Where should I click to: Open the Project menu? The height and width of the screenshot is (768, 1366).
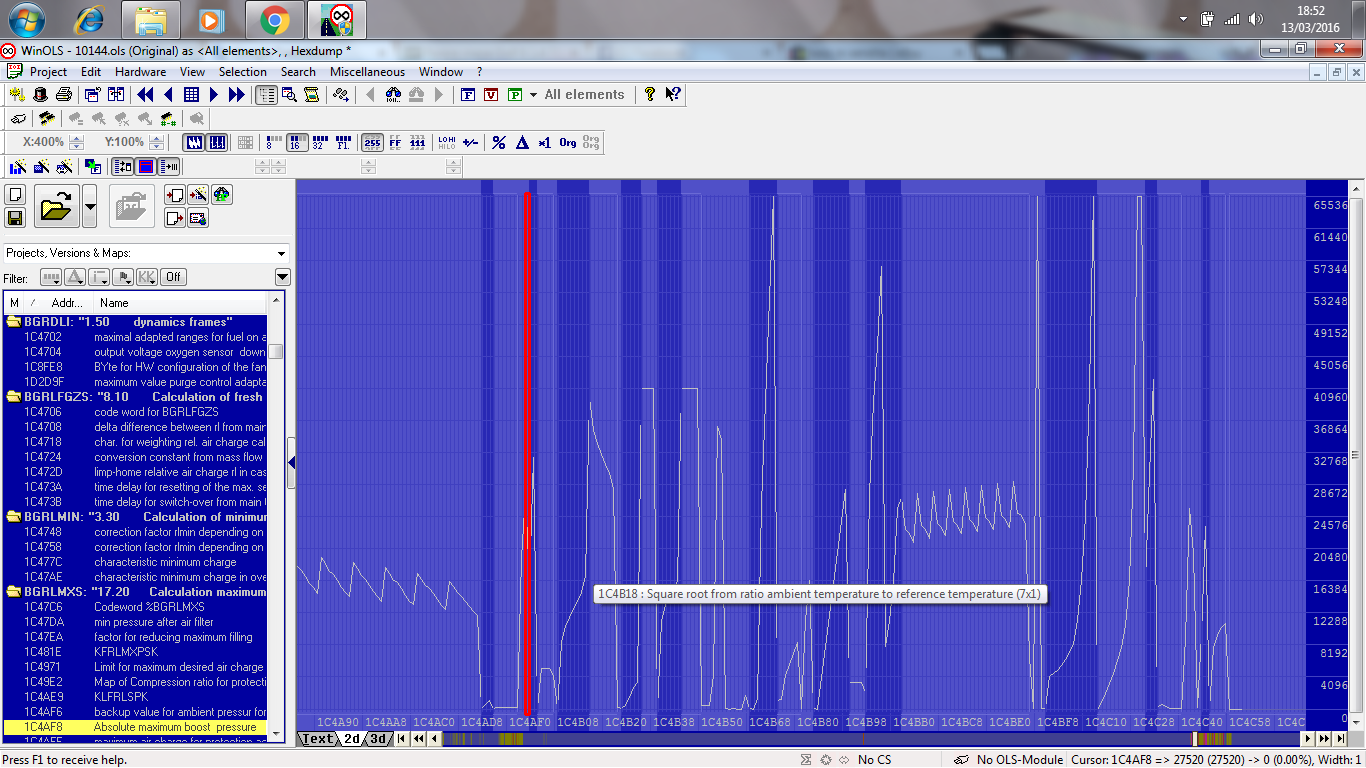tap(48, 72)
